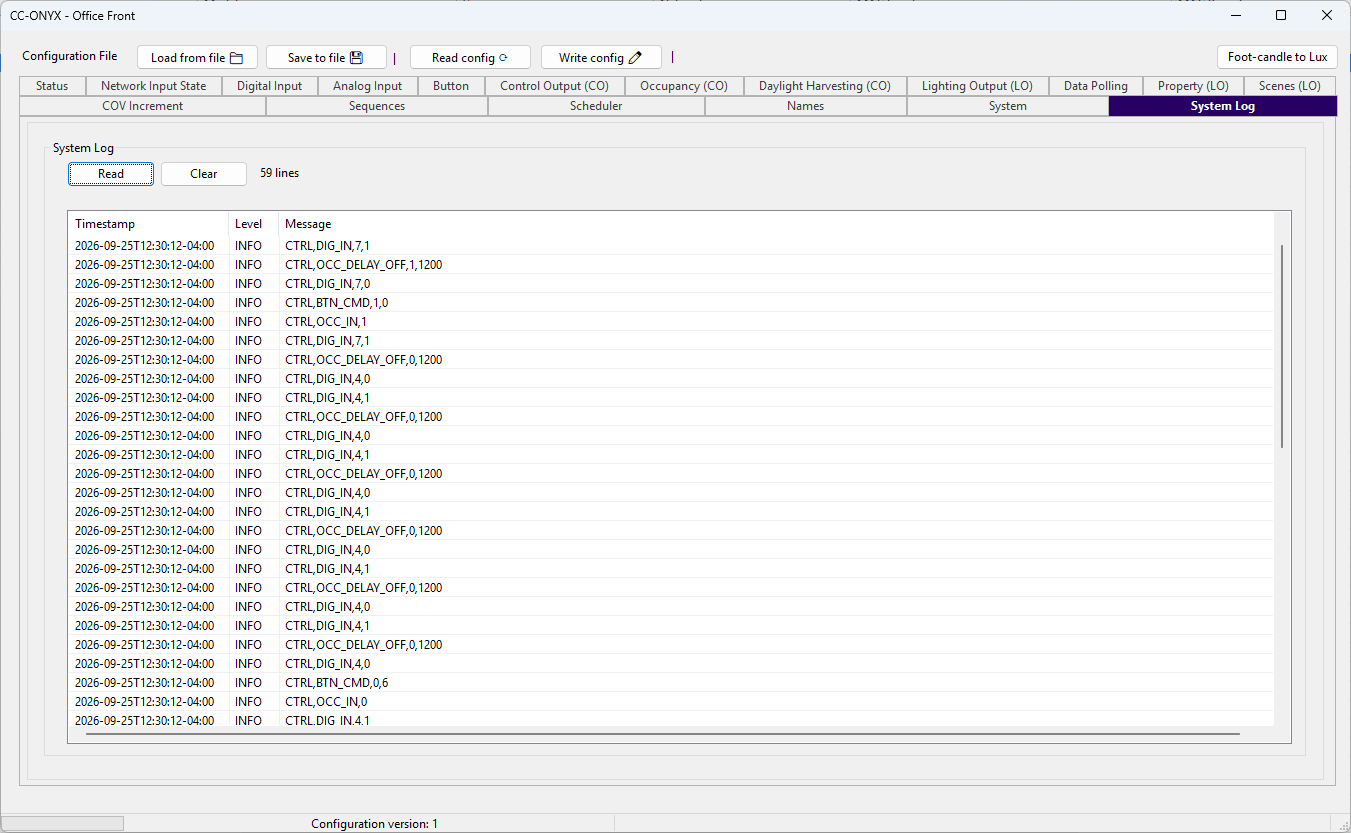Select log row CTRL,OCC_IN,0
1351x833 pixels.
point(670,702)
